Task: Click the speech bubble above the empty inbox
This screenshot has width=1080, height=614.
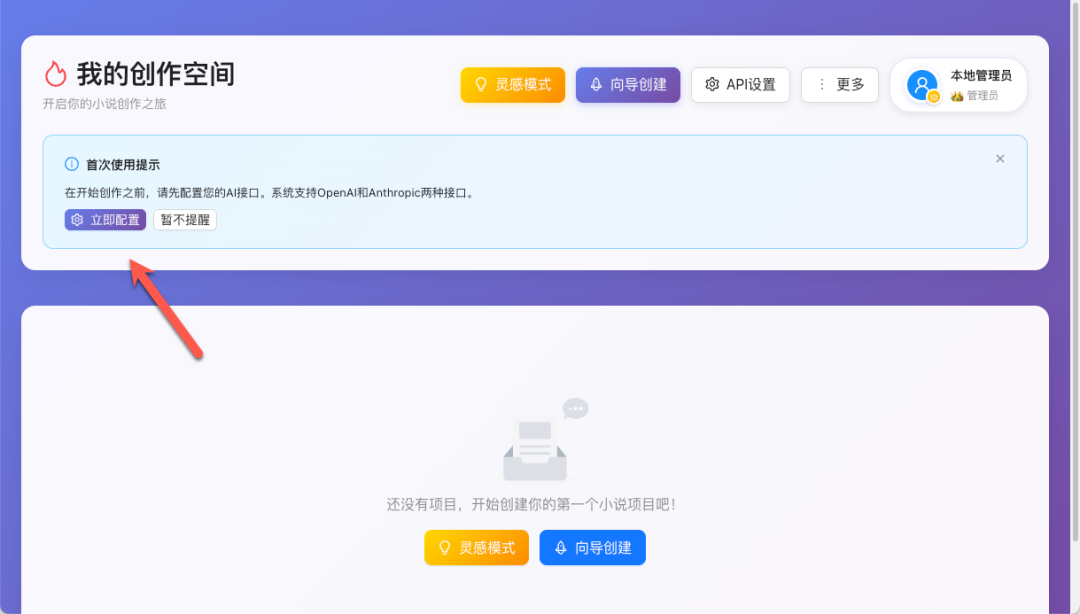Action: [x=575, y=407]
